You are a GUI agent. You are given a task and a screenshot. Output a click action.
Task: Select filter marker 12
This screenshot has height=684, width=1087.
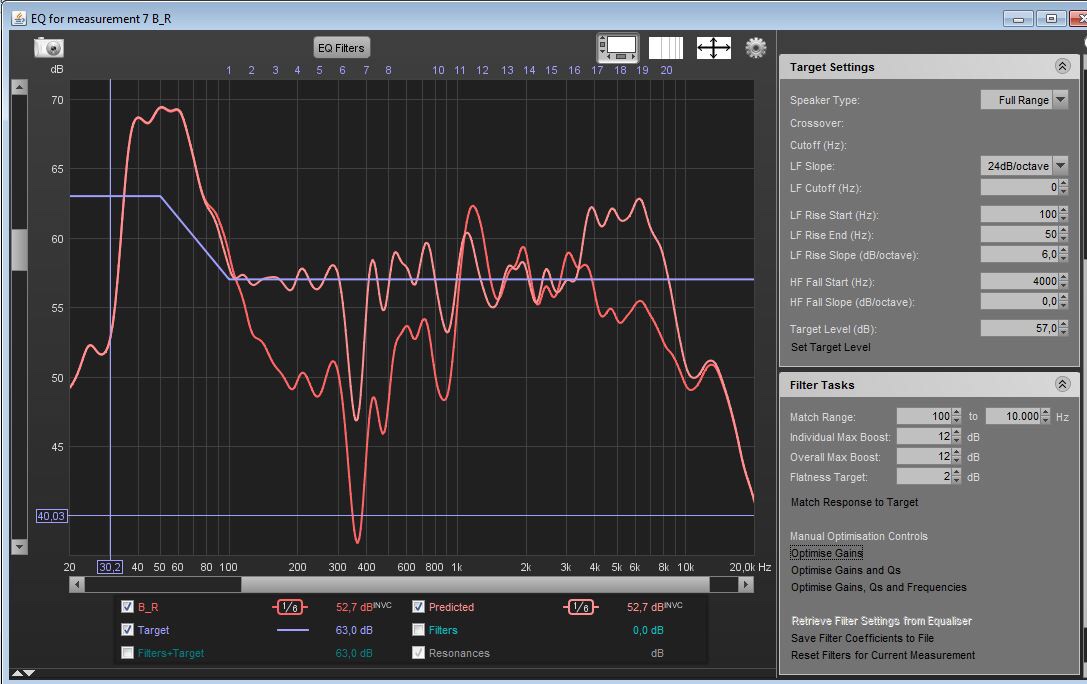(x=482, y=70)
